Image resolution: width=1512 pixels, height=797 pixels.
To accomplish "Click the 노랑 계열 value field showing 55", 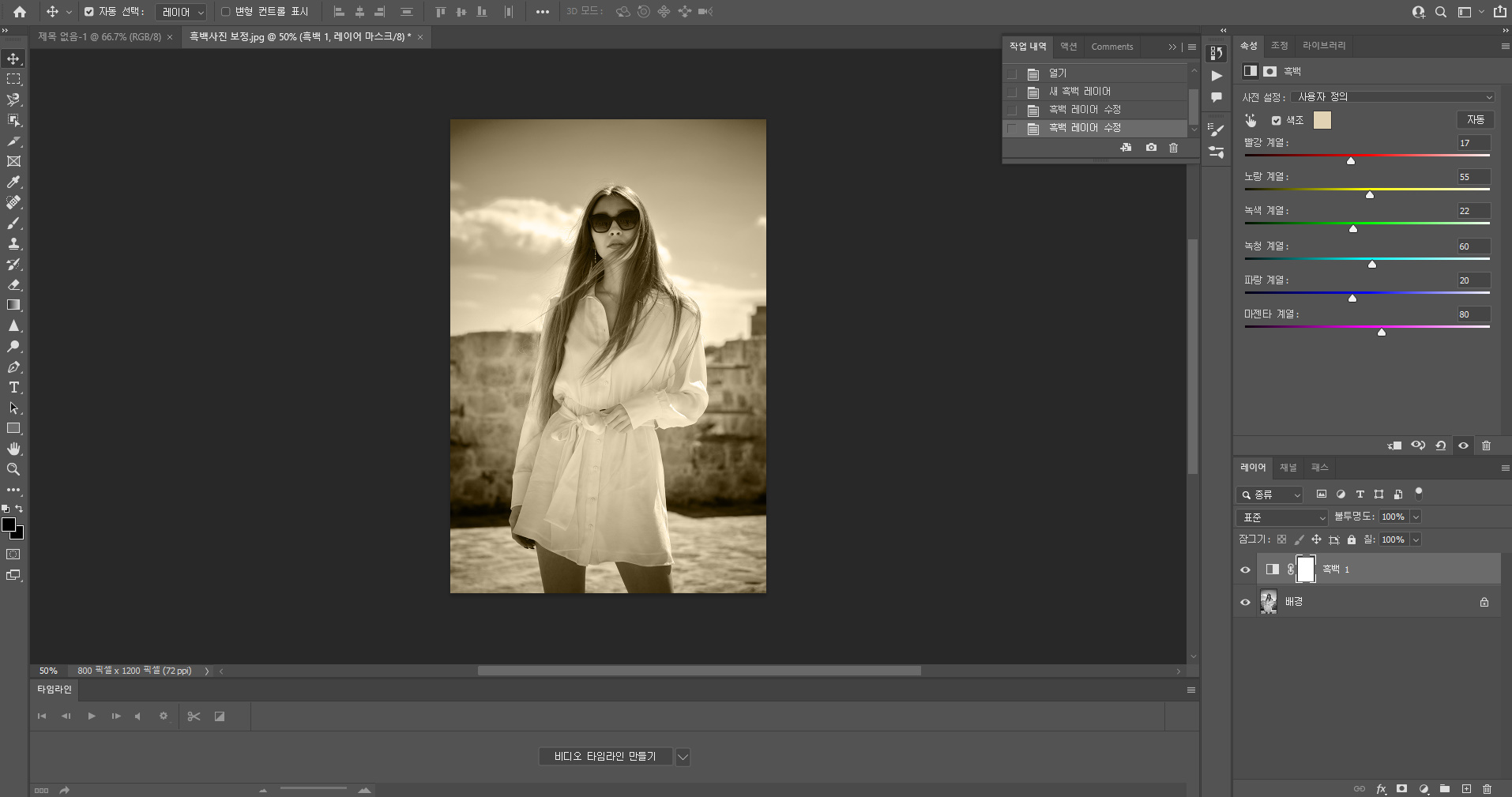I will [x=1474, y=177].
